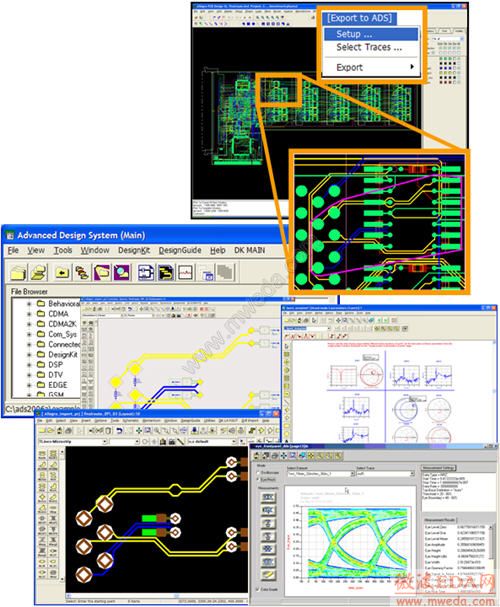Click Measurement Settings tab in eye diagram window
Screen dimensions: 500x607
pyautogui.click(x=439, y=468)
